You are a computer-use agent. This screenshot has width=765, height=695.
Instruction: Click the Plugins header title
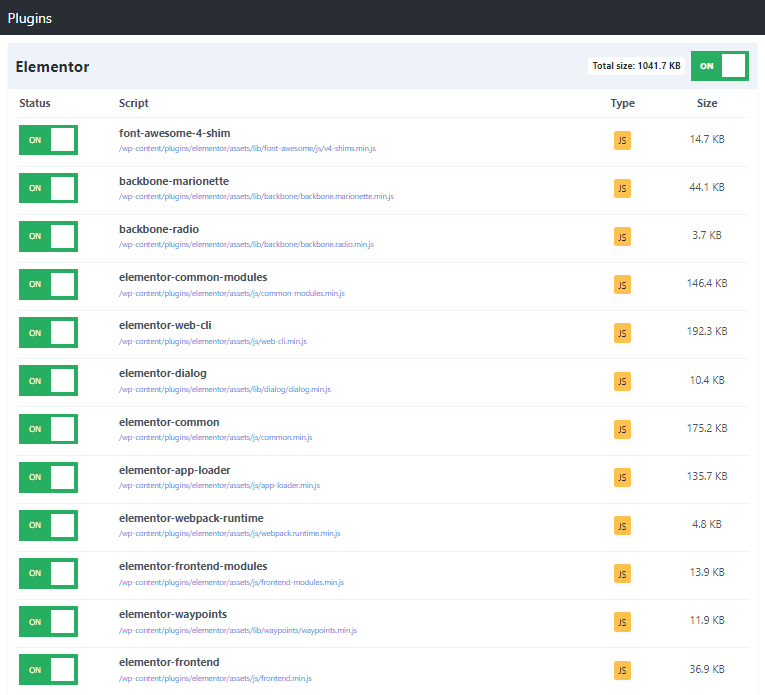click(x=30, y=19)
